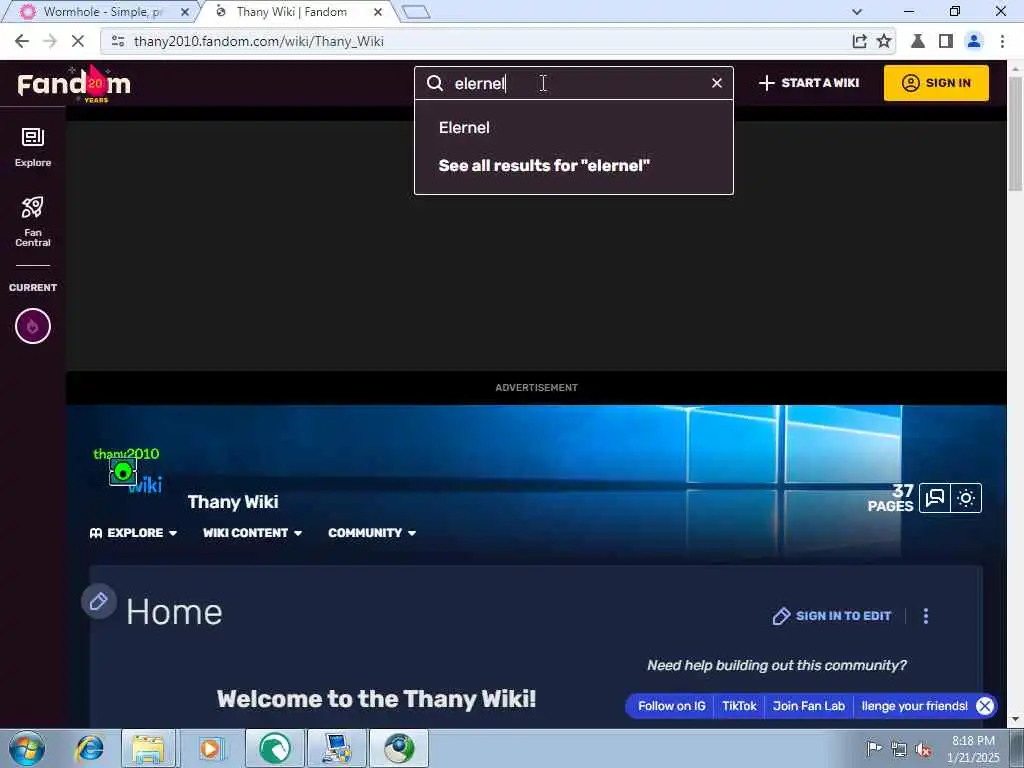Click the network tray icon
Image resolution: width=1024 pixels, height=768 pixels.
pos(899,749)
